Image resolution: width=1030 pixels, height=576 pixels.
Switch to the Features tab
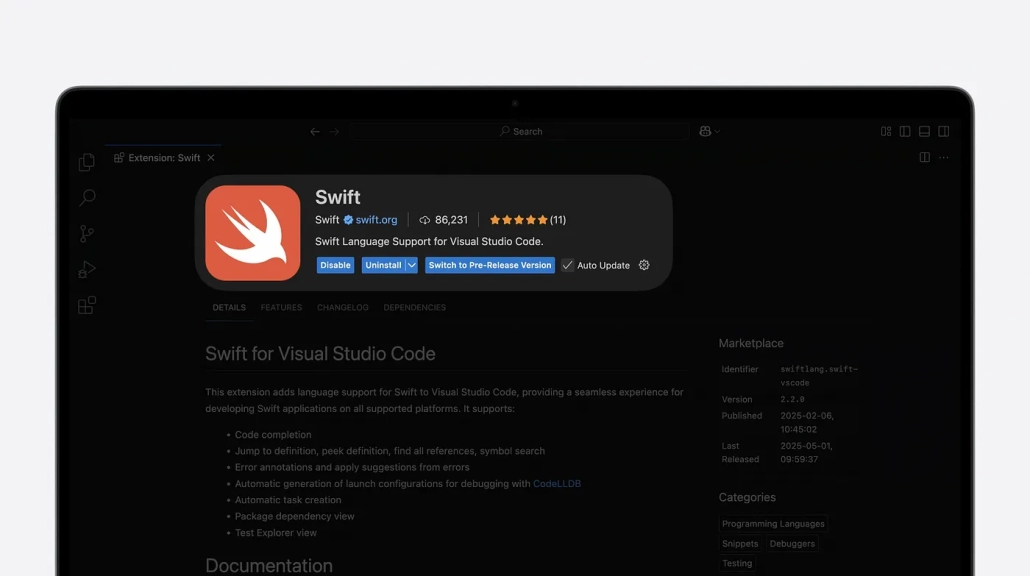click(x=281, y=308)
